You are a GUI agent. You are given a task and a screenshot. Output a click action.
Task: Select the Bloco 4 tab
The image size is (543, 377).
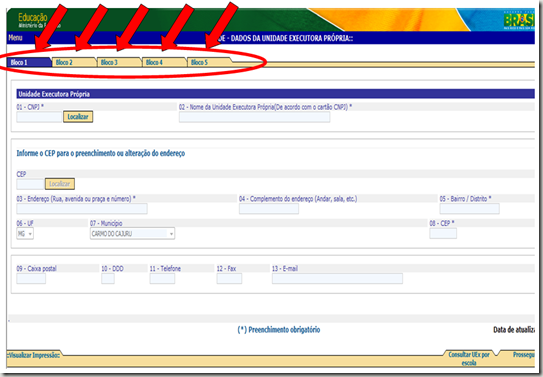(164, 62)
